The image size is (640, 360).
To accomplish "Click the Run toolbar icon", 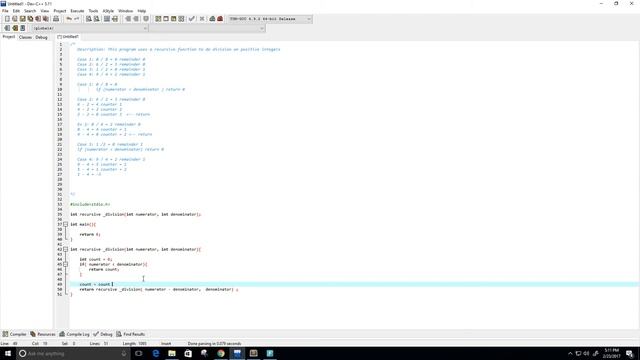I will pyautogui.click(x=166, y=19).
